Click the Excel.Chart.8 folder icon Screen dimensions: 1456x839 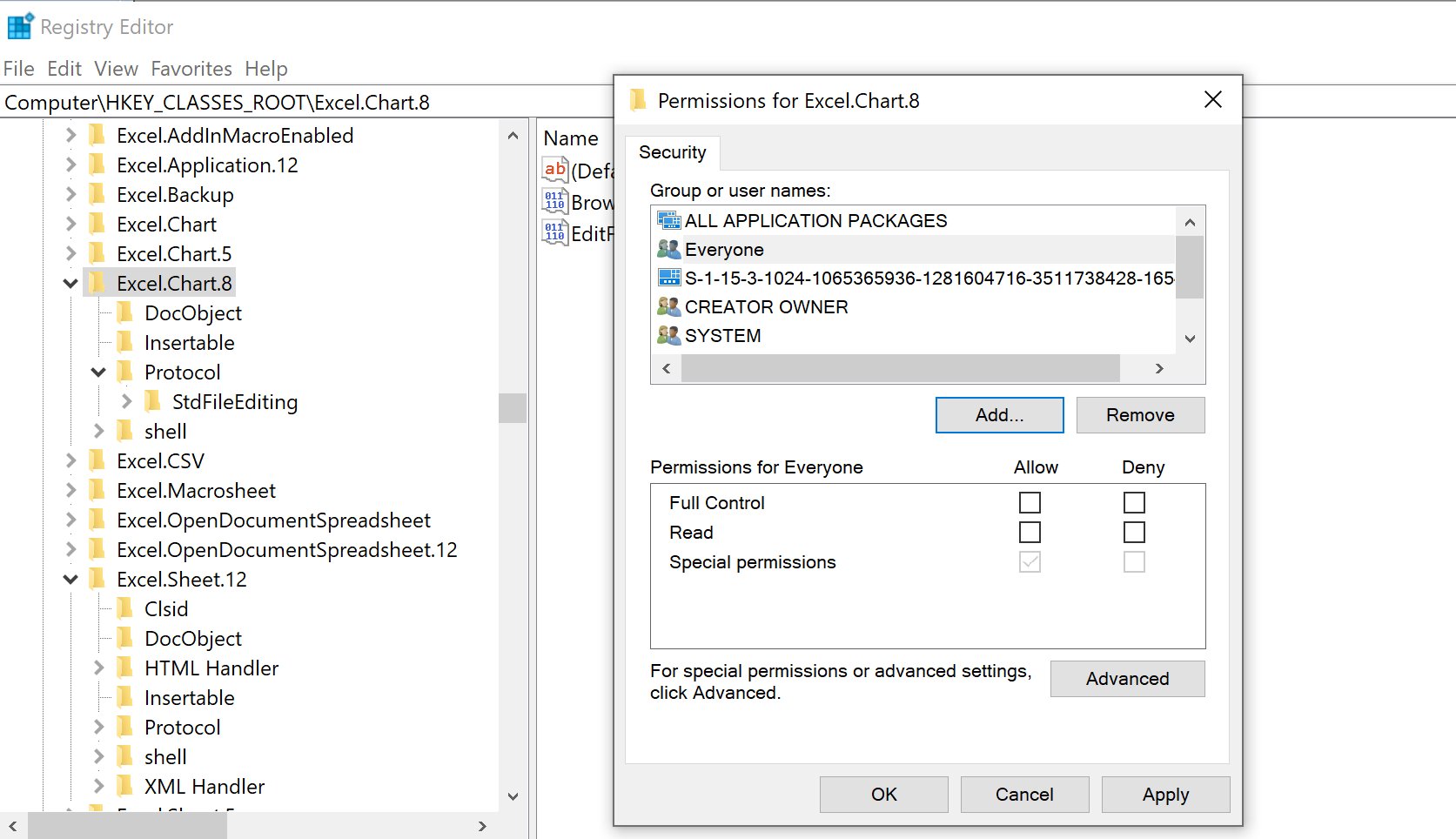[97, 283]
